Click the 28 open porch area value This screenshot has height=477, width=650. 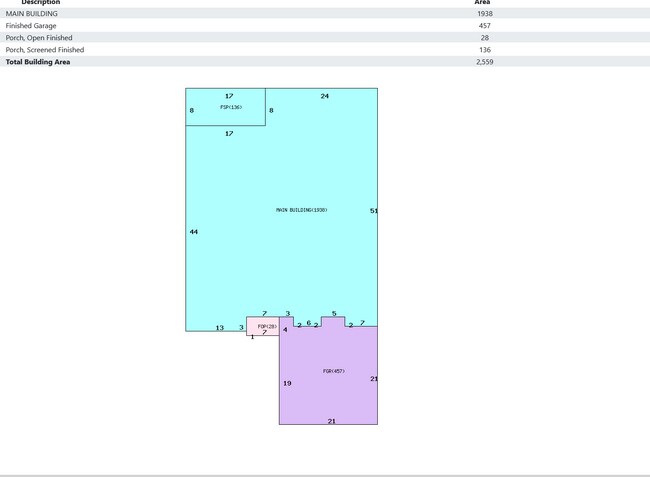(x=485, y=38)
